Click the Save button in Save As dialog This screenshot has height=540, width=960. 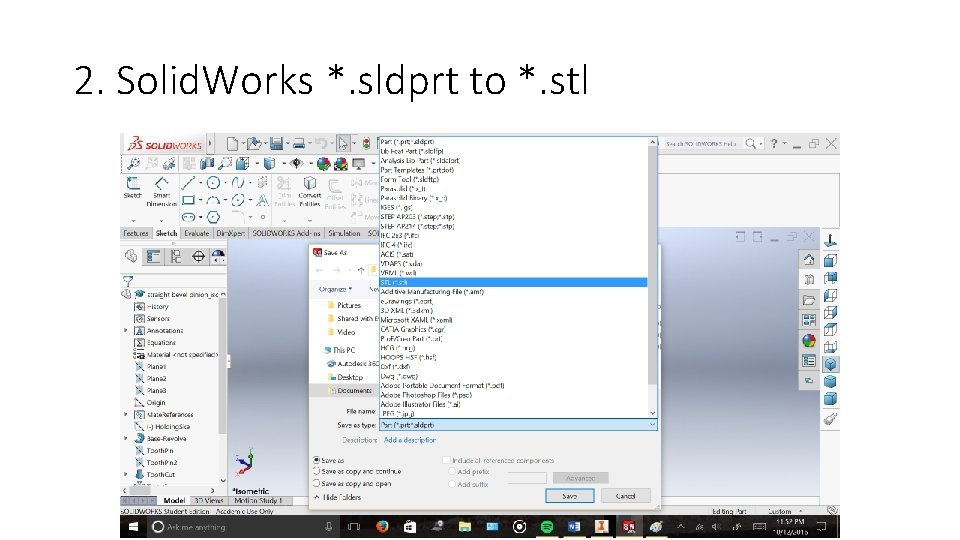(569, 496)
